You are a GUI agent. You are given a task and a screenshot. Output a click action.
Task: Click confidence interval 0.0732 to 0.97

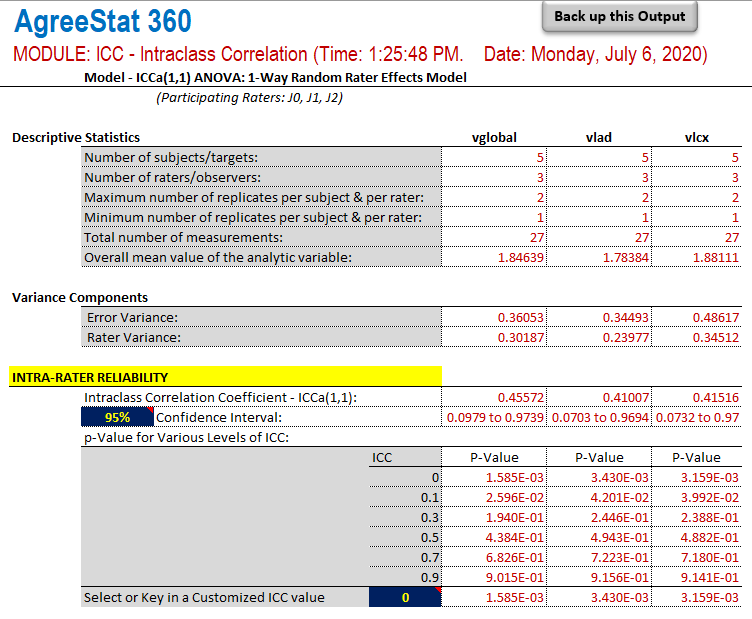pyautogui.click(x=697, y=418)
